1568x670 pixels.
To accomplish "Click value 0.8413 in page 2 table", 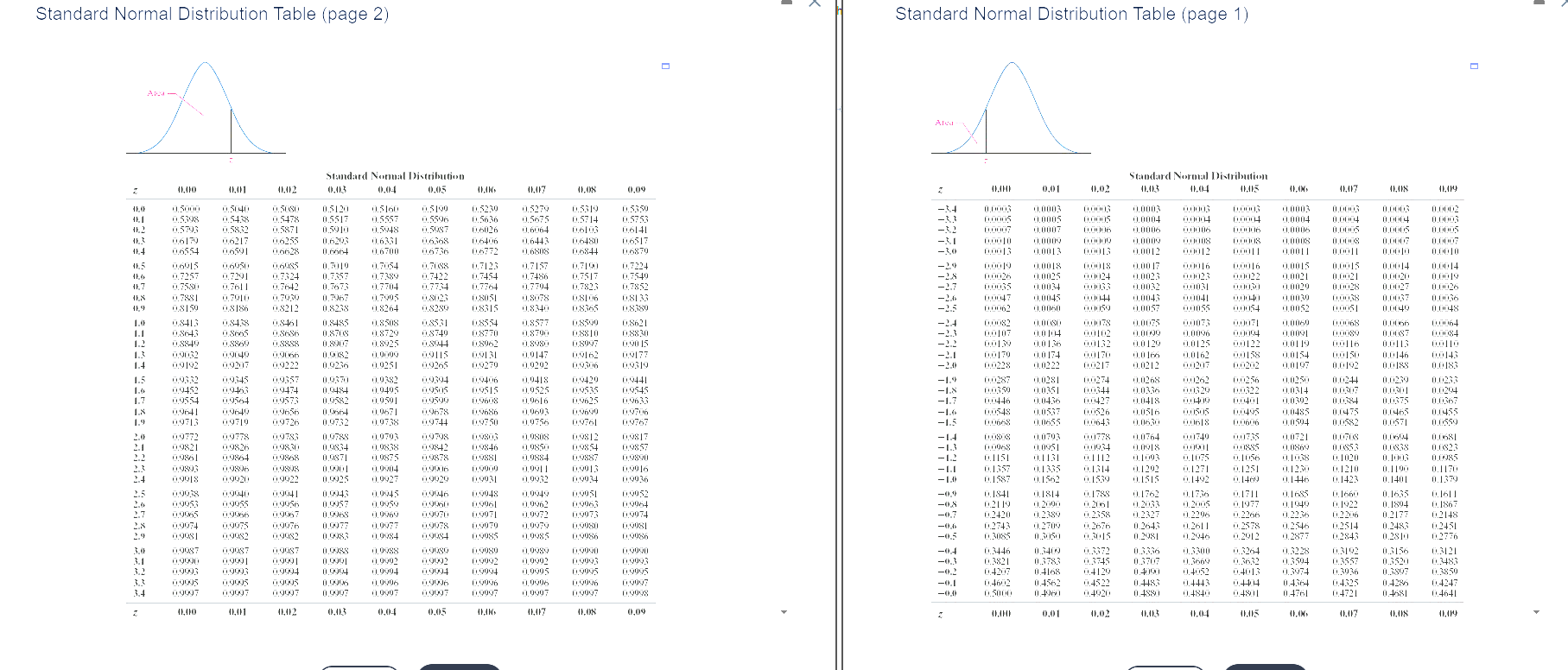I will (x=186, y=323).
